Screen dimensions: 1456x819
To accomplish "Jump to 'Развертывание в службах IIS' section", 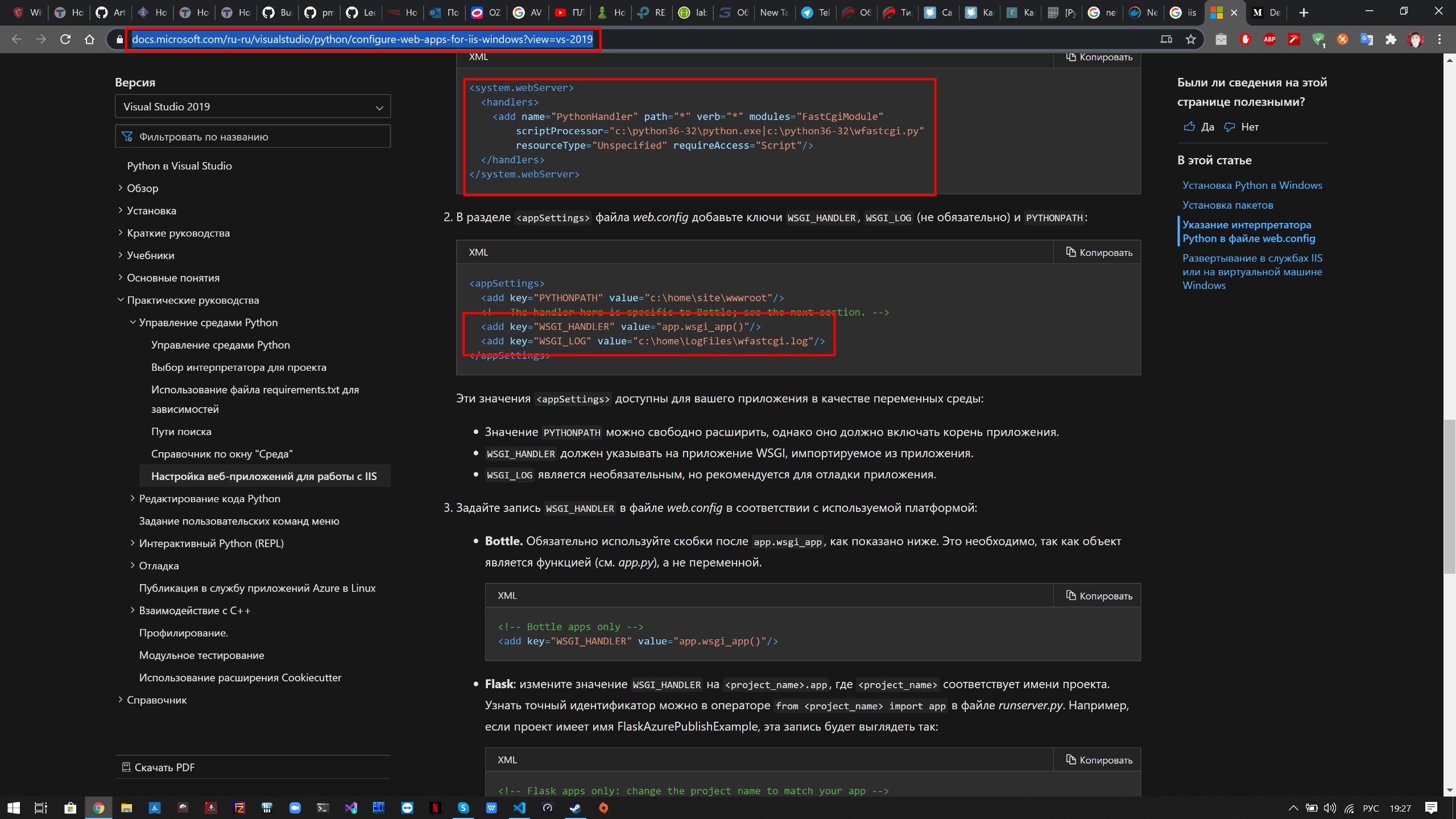I will coord(1252,271).
